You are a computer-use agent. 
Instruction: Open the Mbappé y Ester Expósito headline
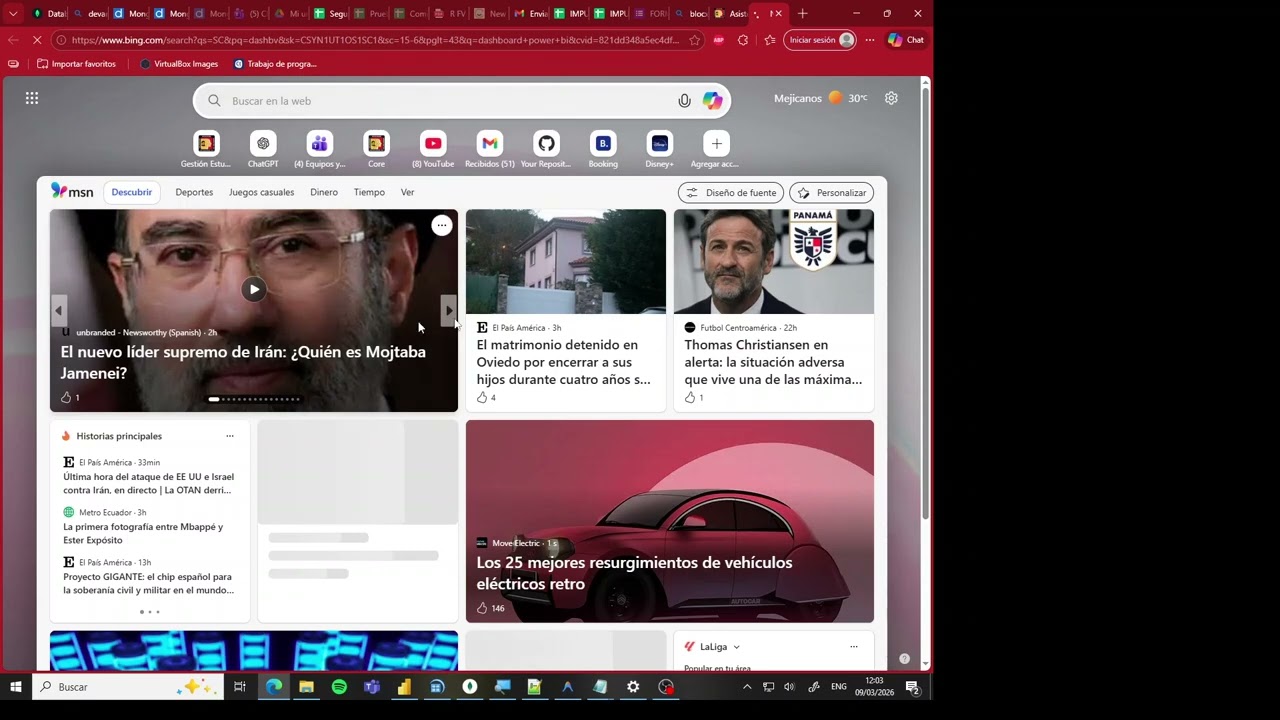143,533
